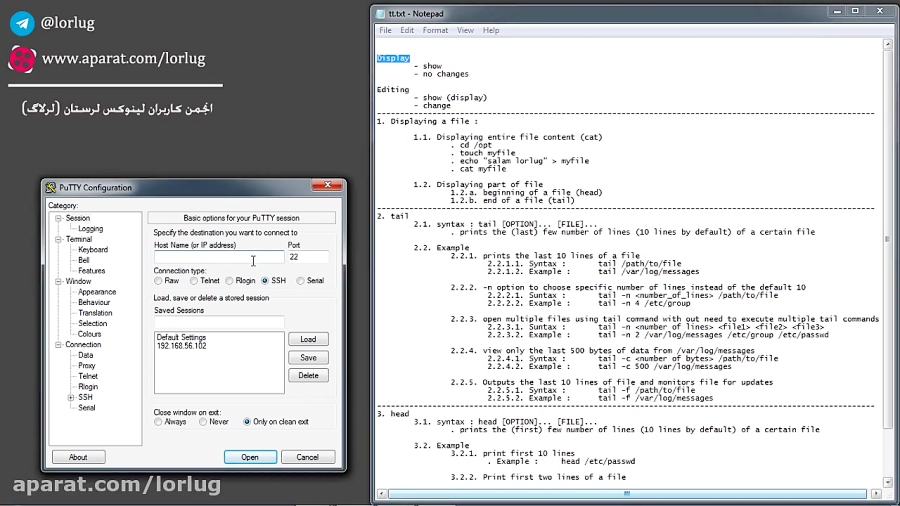Image resolution: width=900 pixels, height=506 pixels.
Task: Collapse the Session tree node
Action: [58, 218]
